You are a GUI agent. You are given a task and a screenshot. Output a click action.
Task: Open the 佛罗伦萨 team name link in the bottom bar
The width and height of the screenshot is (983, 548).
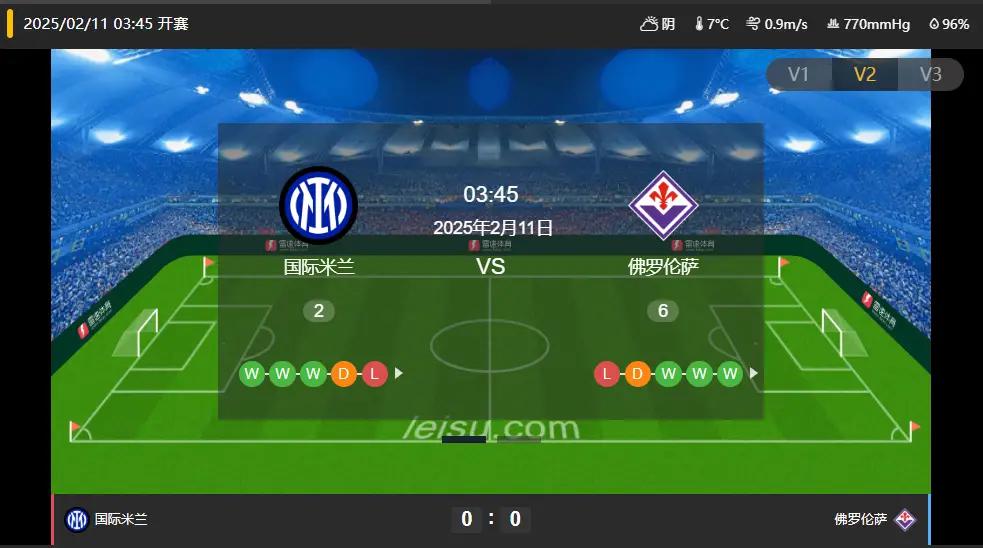point(861,519)
